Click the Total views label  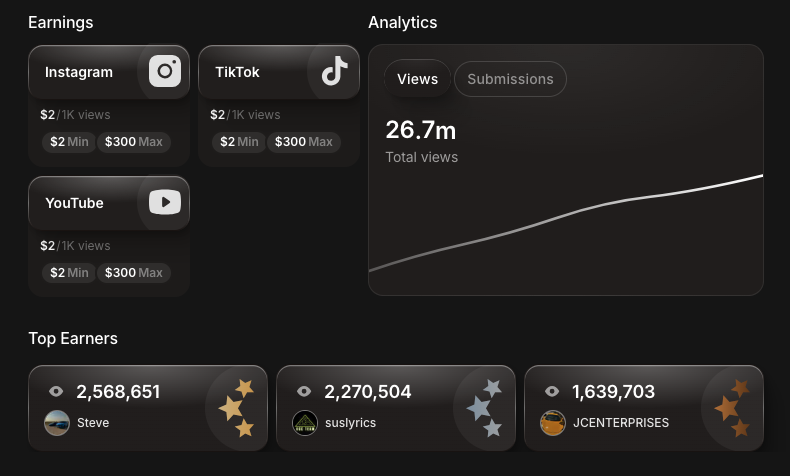tap(422, 157)
